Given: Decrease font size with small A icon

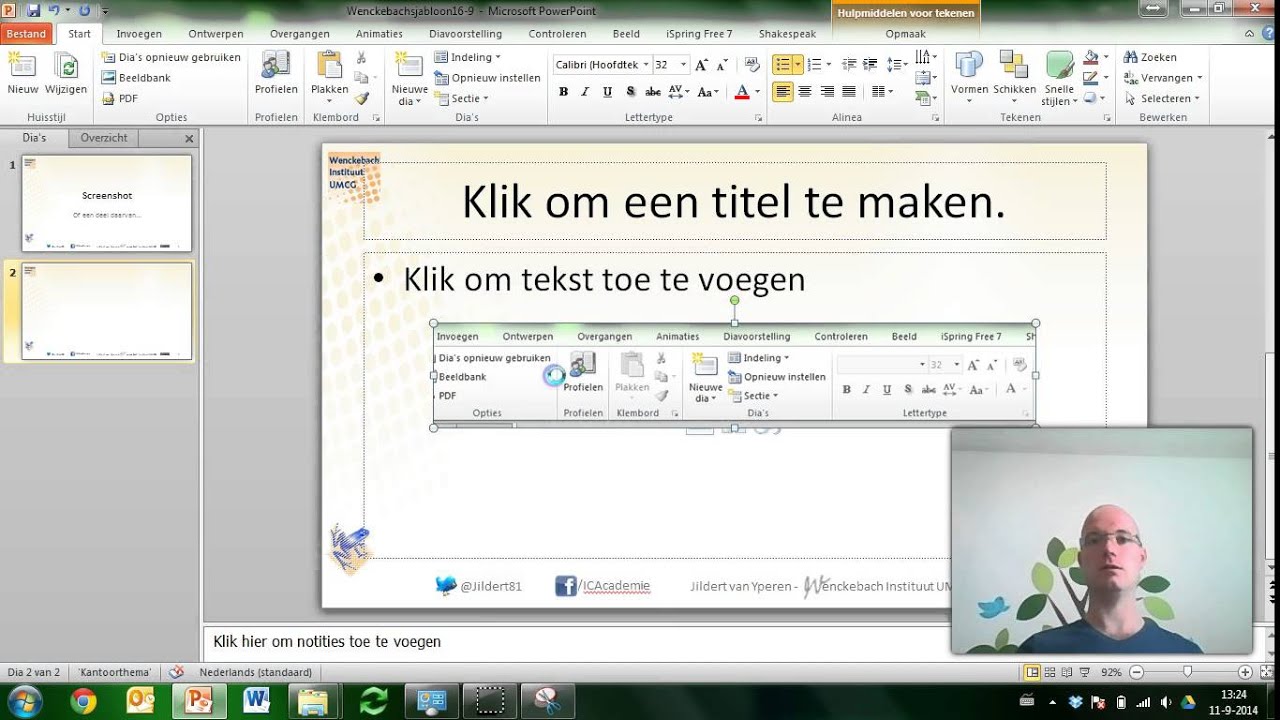Looking at the screenshot, I should coord(721,64).
